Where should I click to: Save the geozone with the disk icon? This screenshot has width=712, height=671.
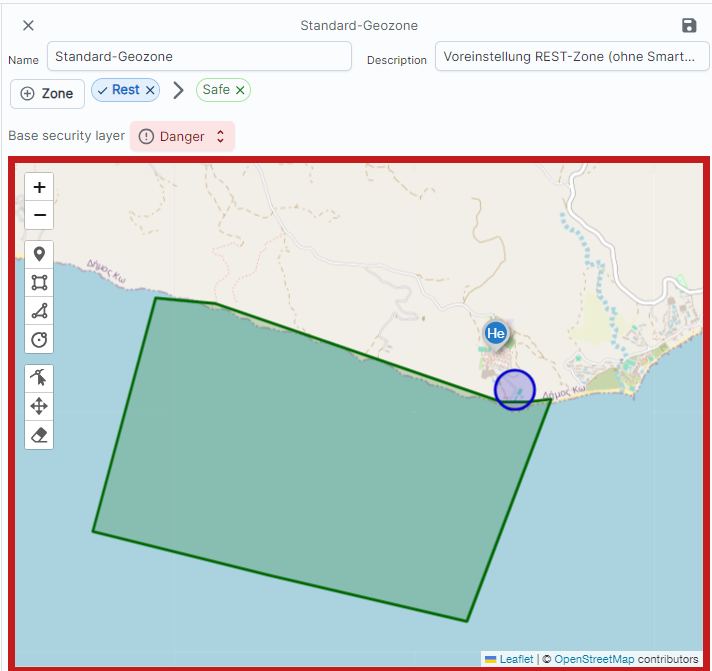(689, 26)
